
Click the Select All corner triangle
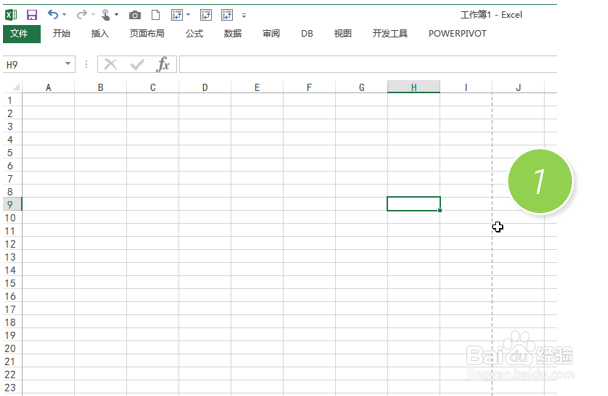tap(16, 87)
